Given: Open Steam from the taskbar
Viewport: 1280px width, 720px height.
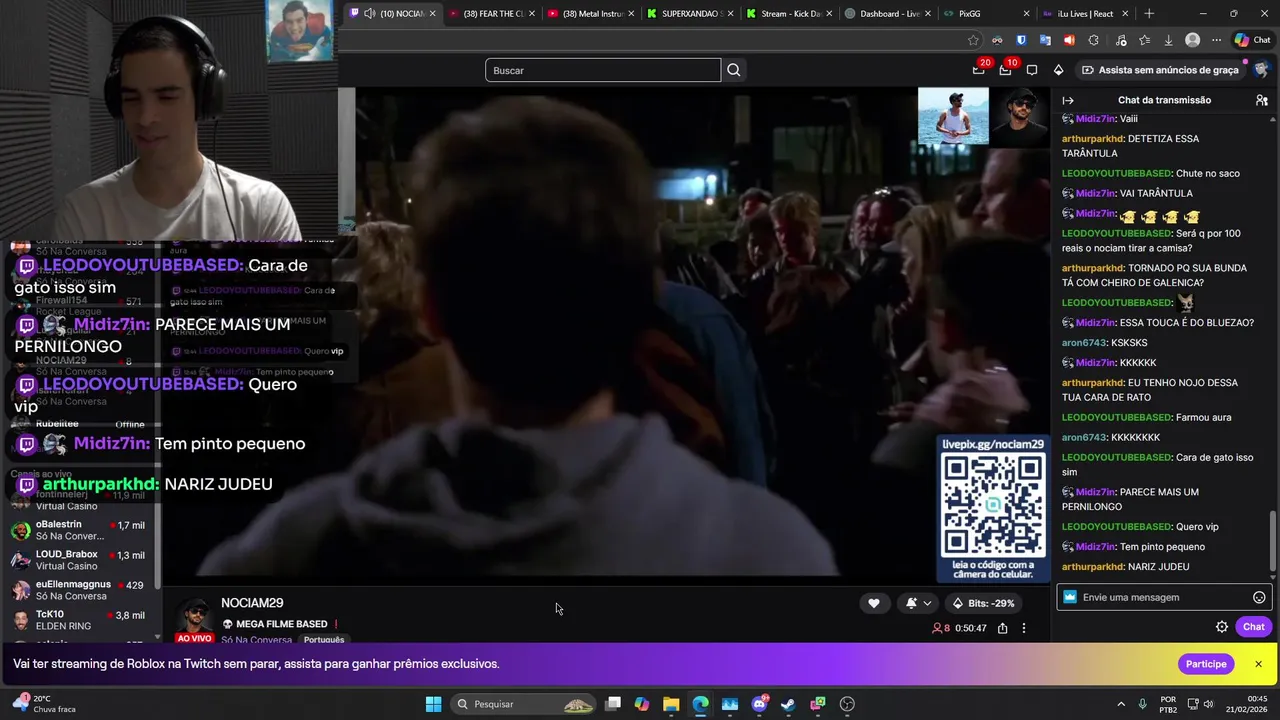Looking at the screenshot, I should [x=788, y=704].
